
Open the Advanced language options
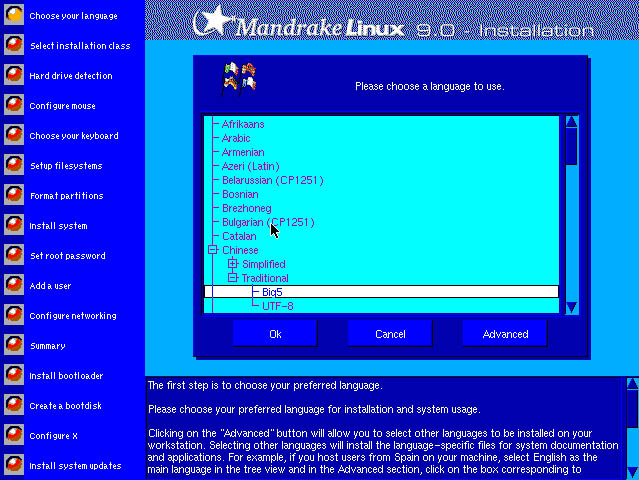click(505, 334)
